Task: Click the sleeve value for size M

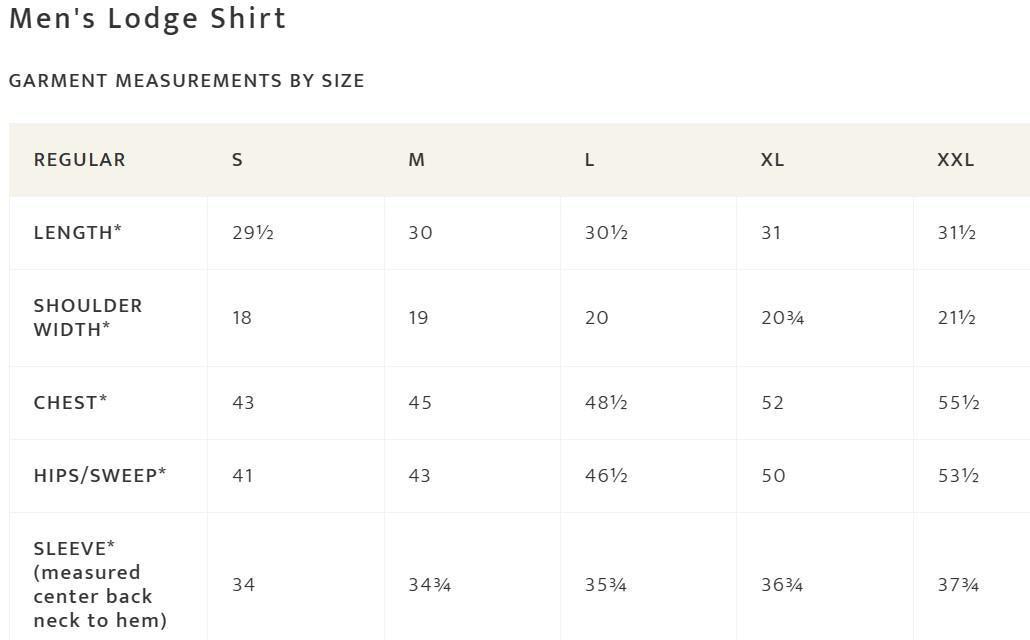Action: pos(430,585)
